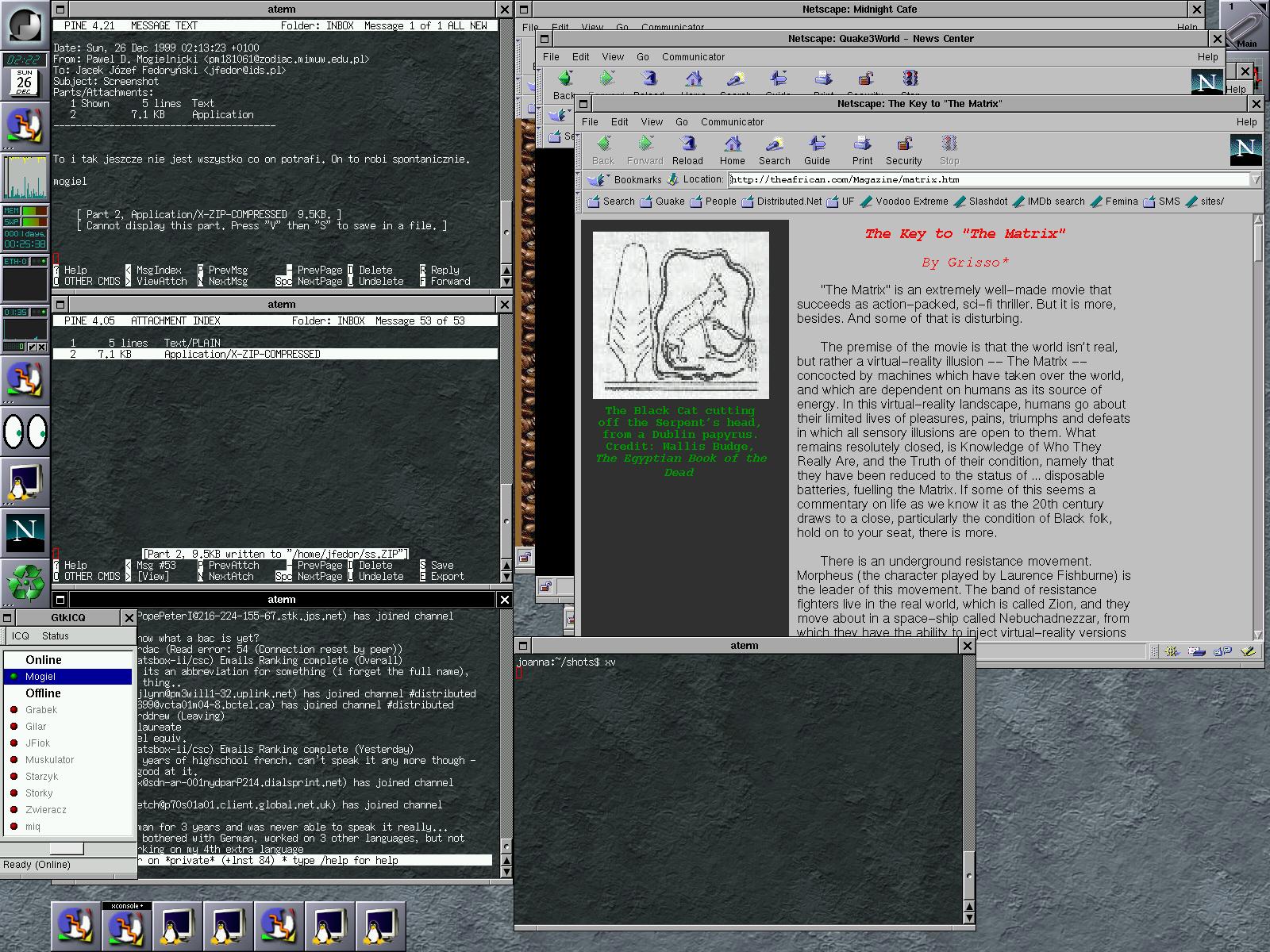Open Newsgroups from the Netscape component bar
The image size is (1270, 952).
pos(1222,651)
